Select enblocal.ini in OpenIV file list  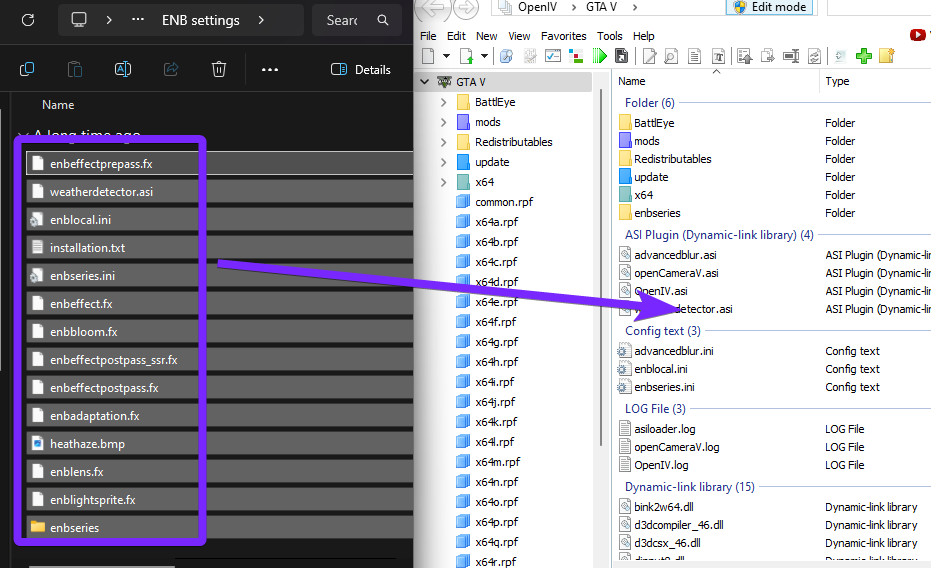click(660, 369)
